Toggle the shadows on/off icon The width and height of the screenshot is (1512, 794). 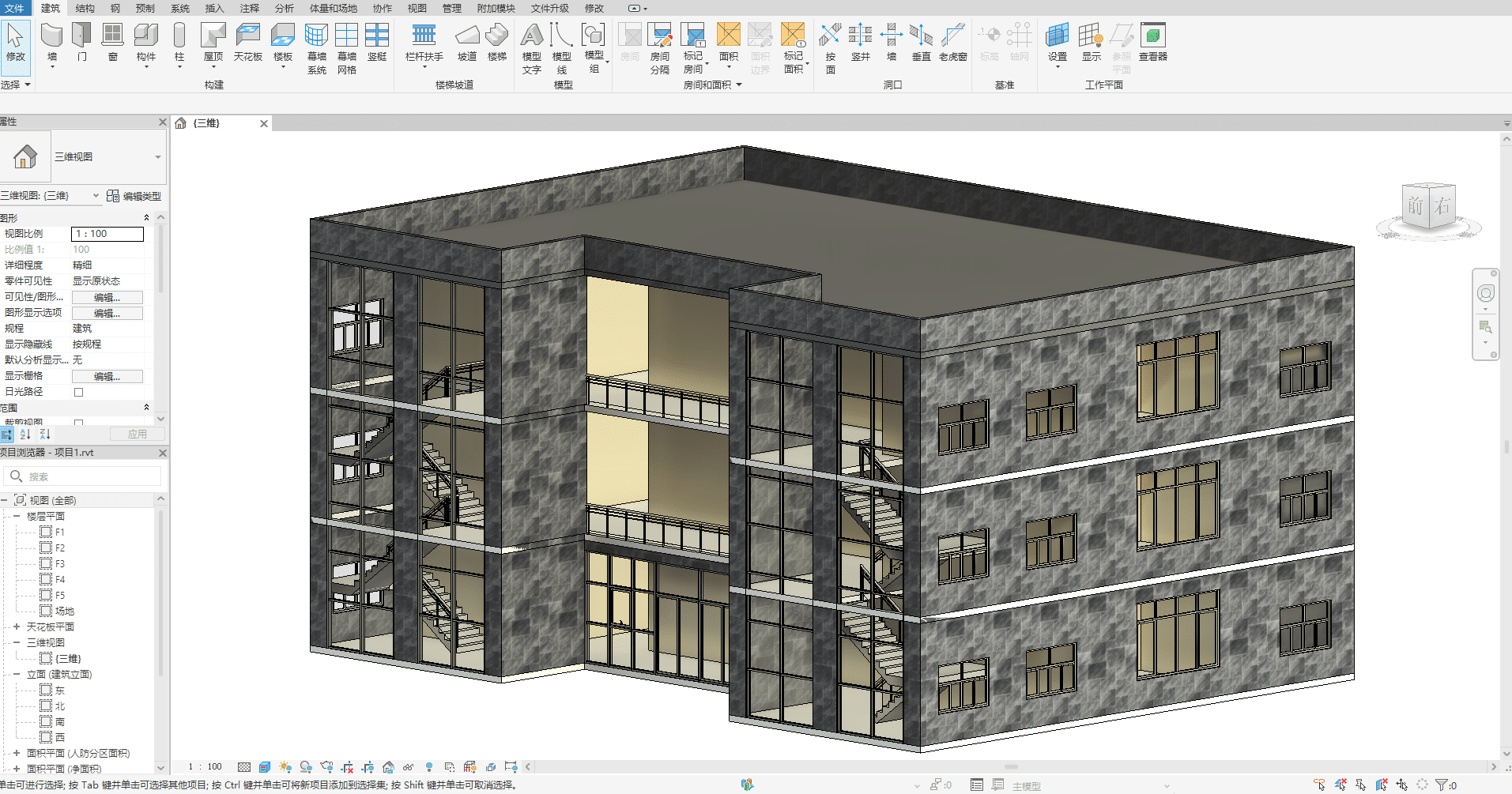click(306, 767)
